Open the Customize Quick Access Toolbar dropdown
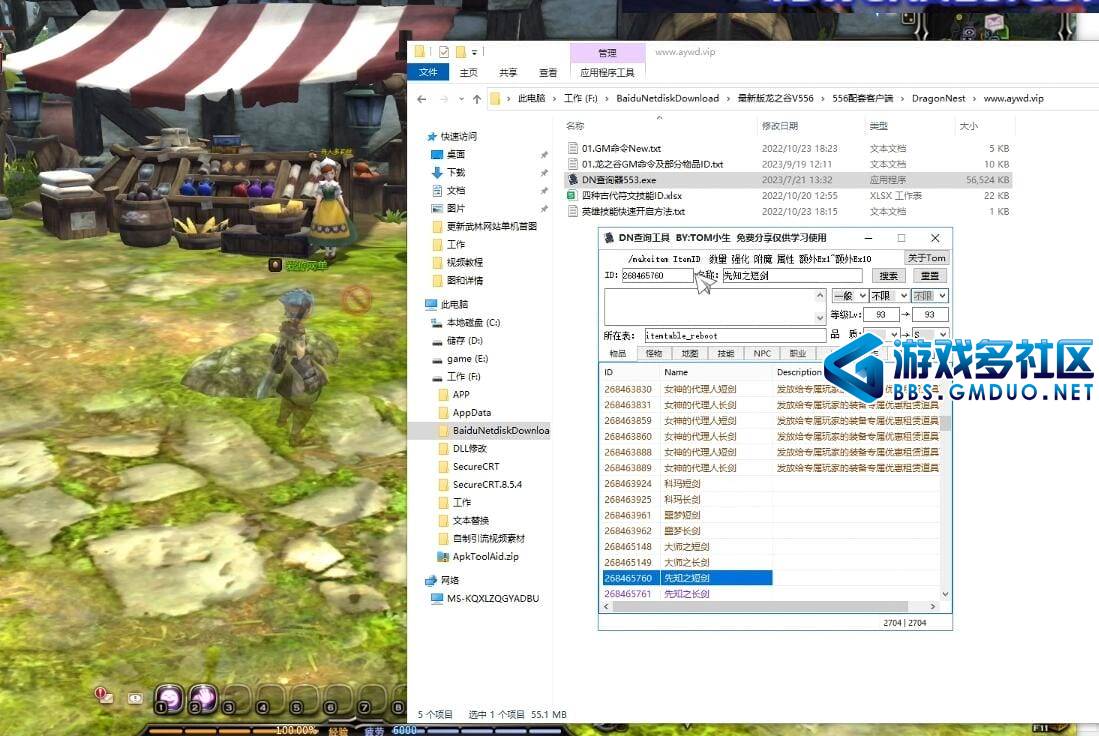This screenshot has width=1099, height=736. [x=475, y=52]
